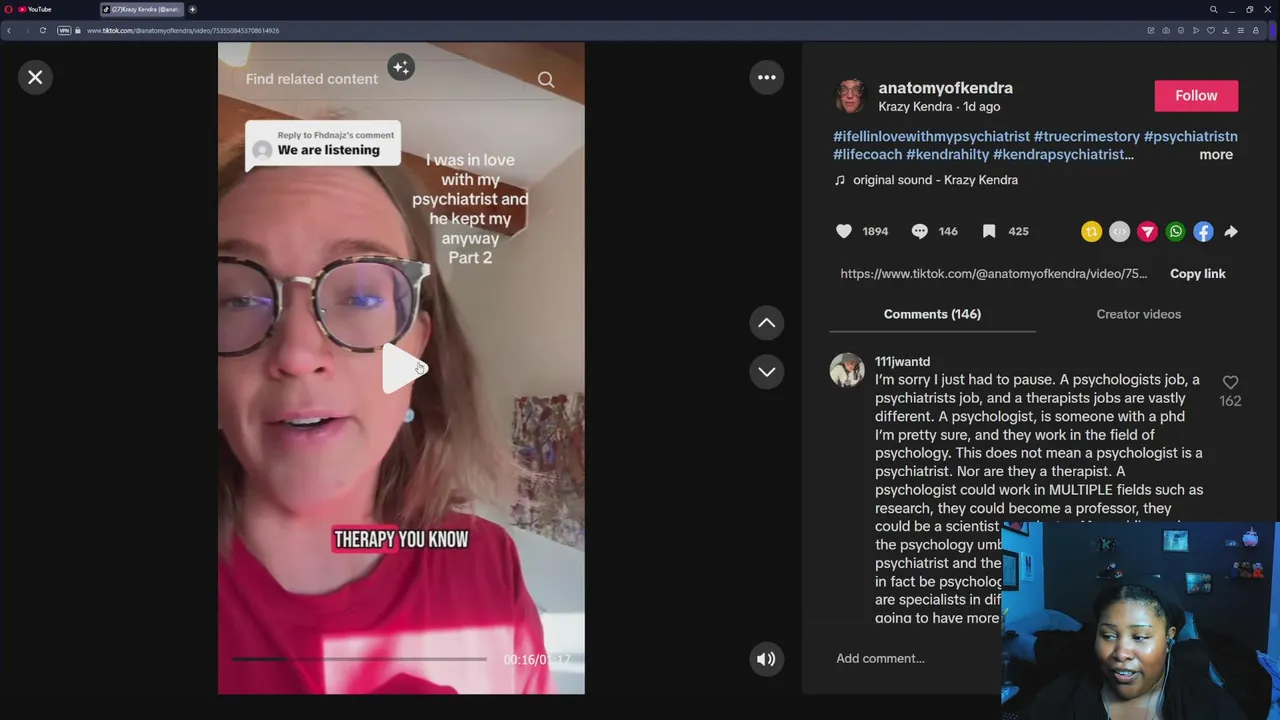Open the ad blocker shield icon
Image resolution: width=1280 pixels, height=720 pixels.
(x=1181, y=30)
